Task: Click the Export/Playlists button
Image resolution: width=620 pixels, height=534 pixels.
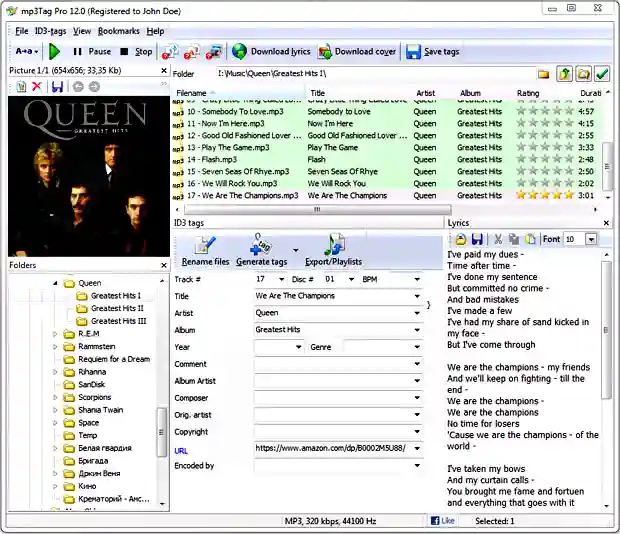Action: pos(333,251)
